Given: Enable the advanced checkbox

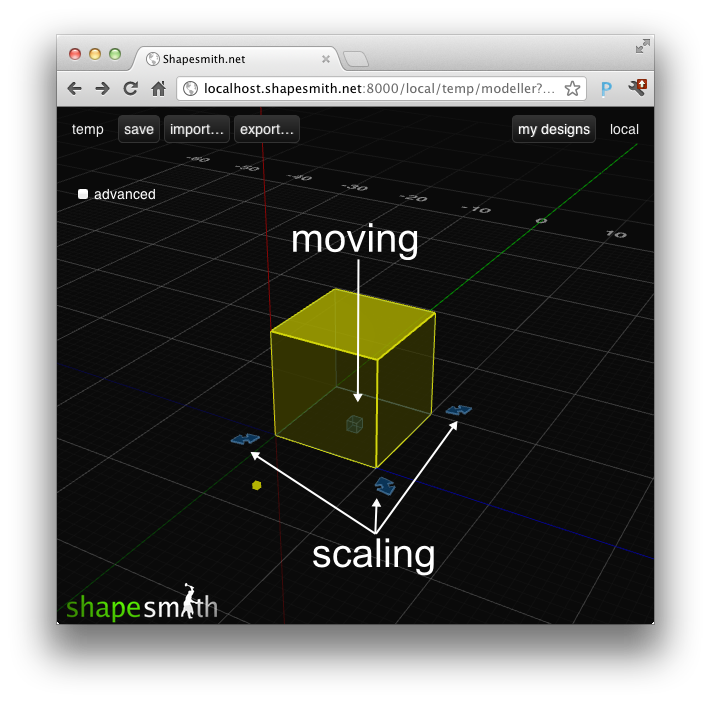Looking at the screenshot, I should point(84,194).
